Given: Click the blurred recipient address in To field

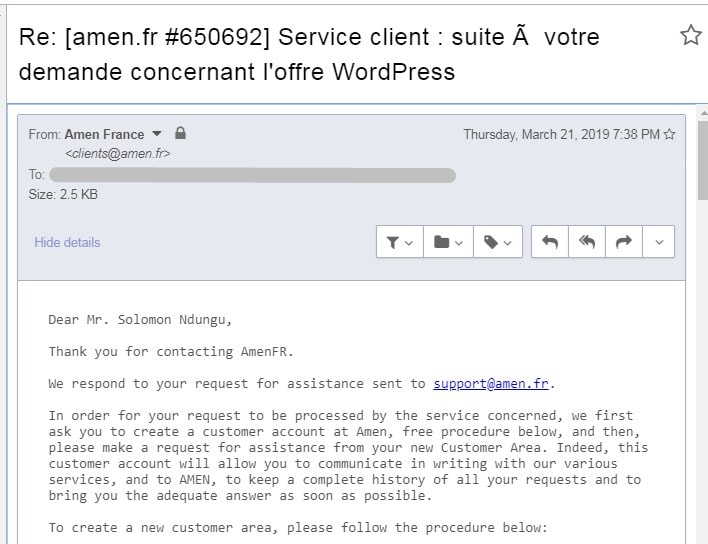Looking at the screenshot, I should click(252, 175).
